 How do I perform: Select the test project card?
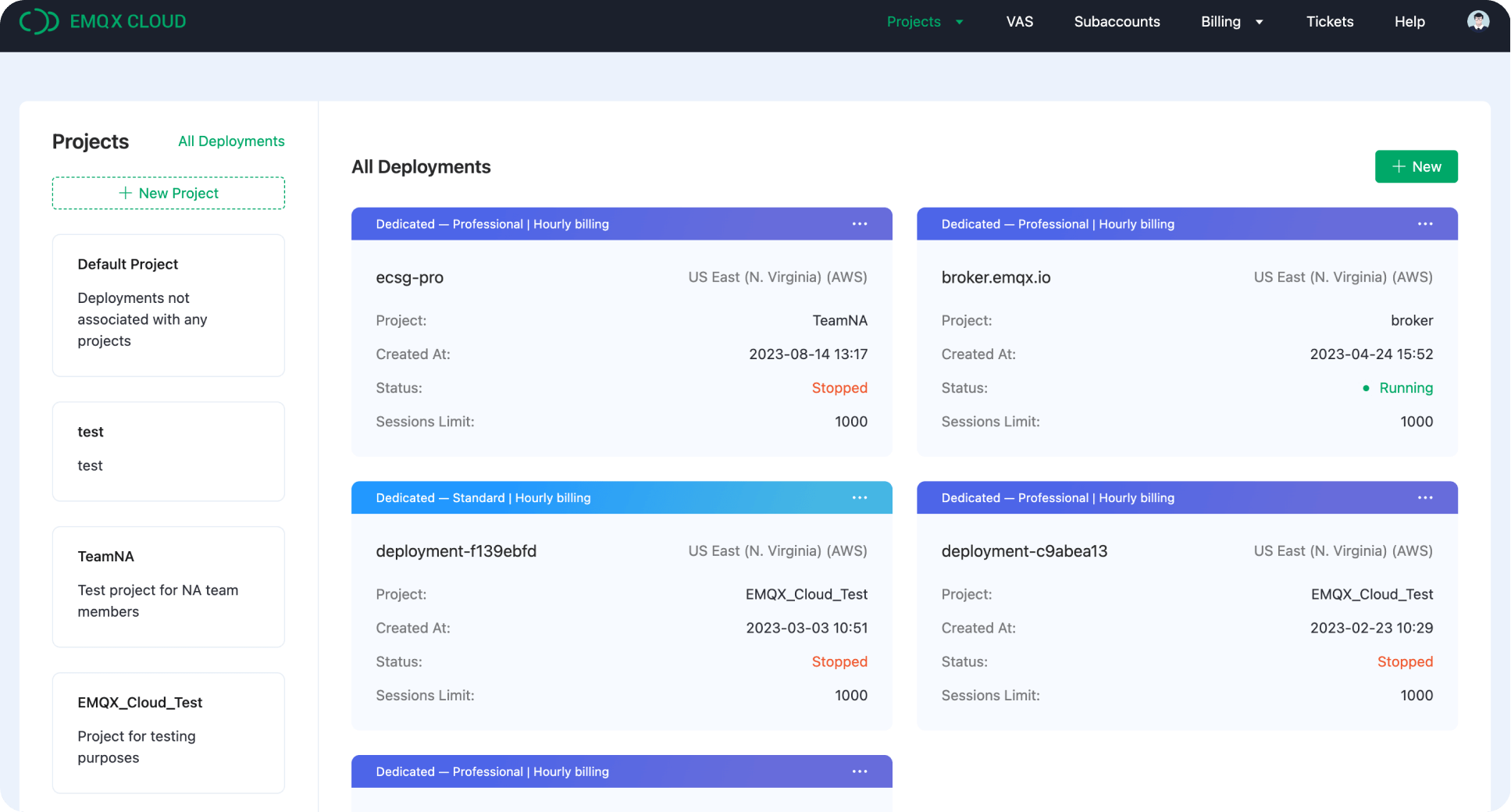coord(169,451)
